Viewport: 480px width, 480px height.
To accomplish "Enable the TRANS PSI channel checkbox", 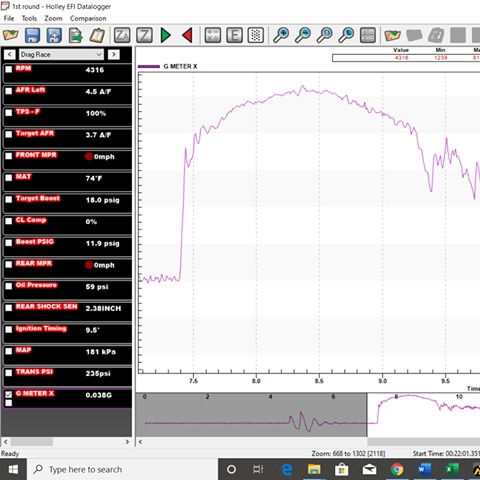I will (x=9, y=372).
